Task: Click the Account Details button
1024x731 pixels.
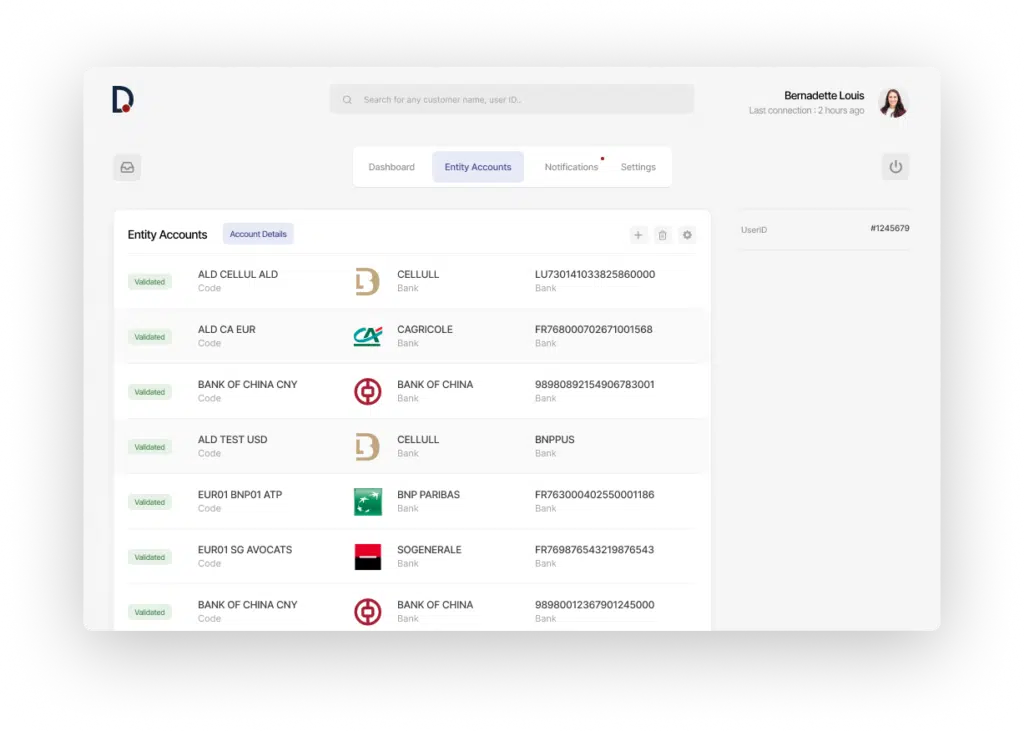Action: click(x=258, y=234)
